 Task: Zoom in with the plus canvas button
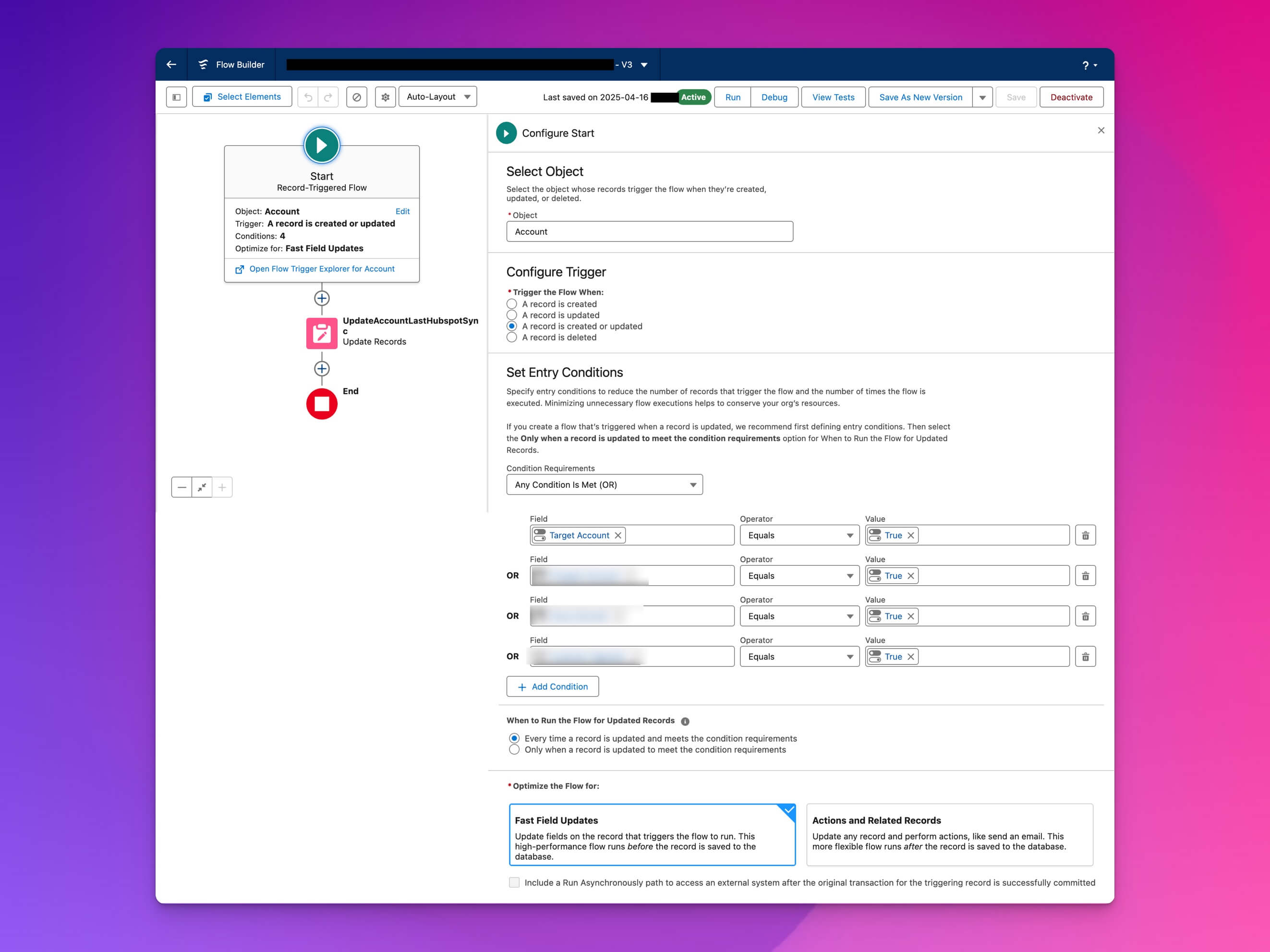tap(222, 487)
